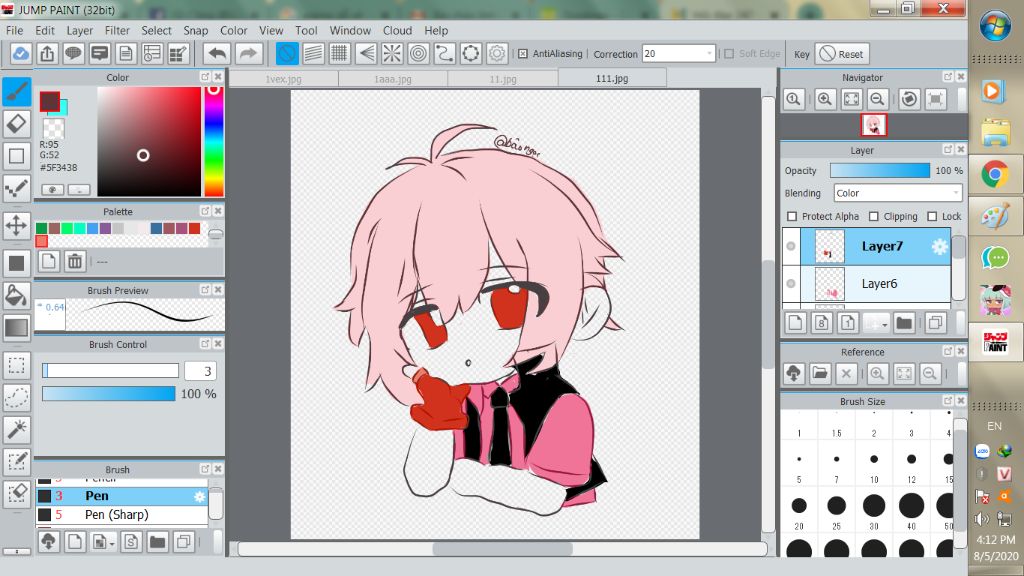Image resolution: width=1024 pixels, height=576 pixels.
Task: Undock the Color panel
Action: click(205, 76)
